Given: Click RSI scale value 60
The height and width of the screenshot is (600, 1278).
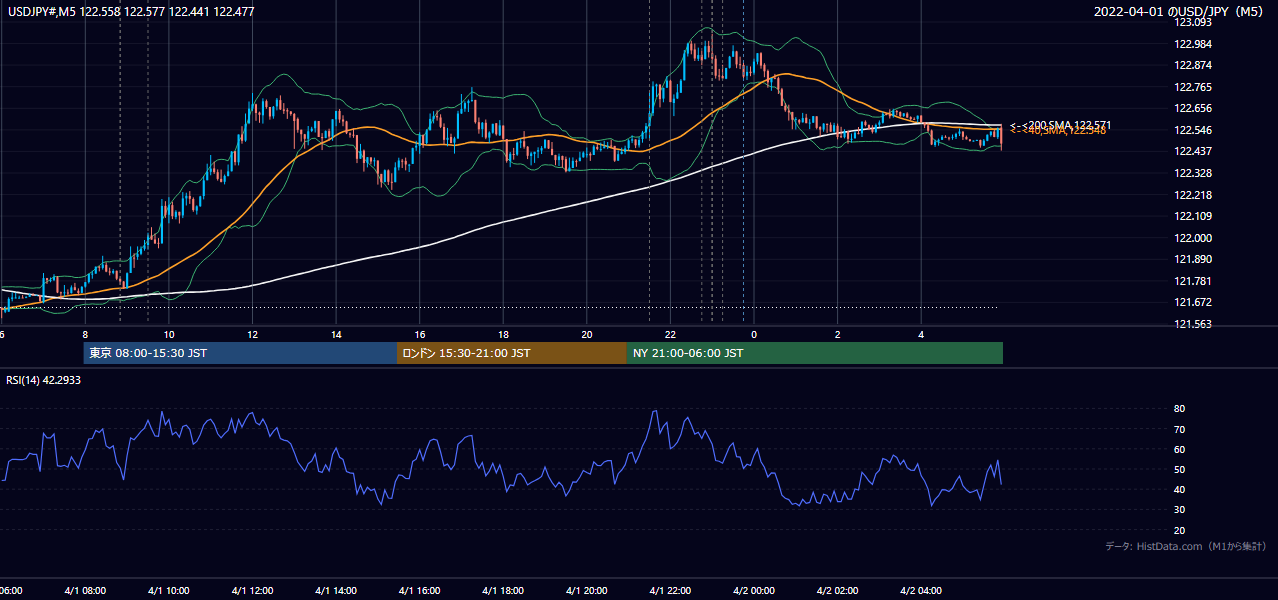Looking at the screenshot, I should tap(1179, 449).
